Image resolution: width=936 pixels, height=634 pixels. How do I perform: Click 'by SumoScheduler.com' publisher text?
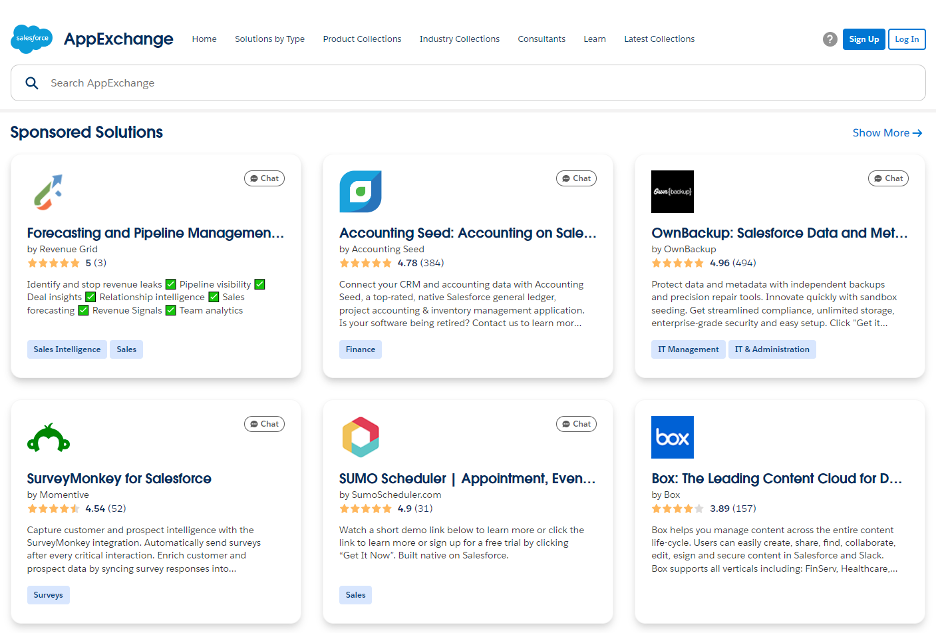390,495
